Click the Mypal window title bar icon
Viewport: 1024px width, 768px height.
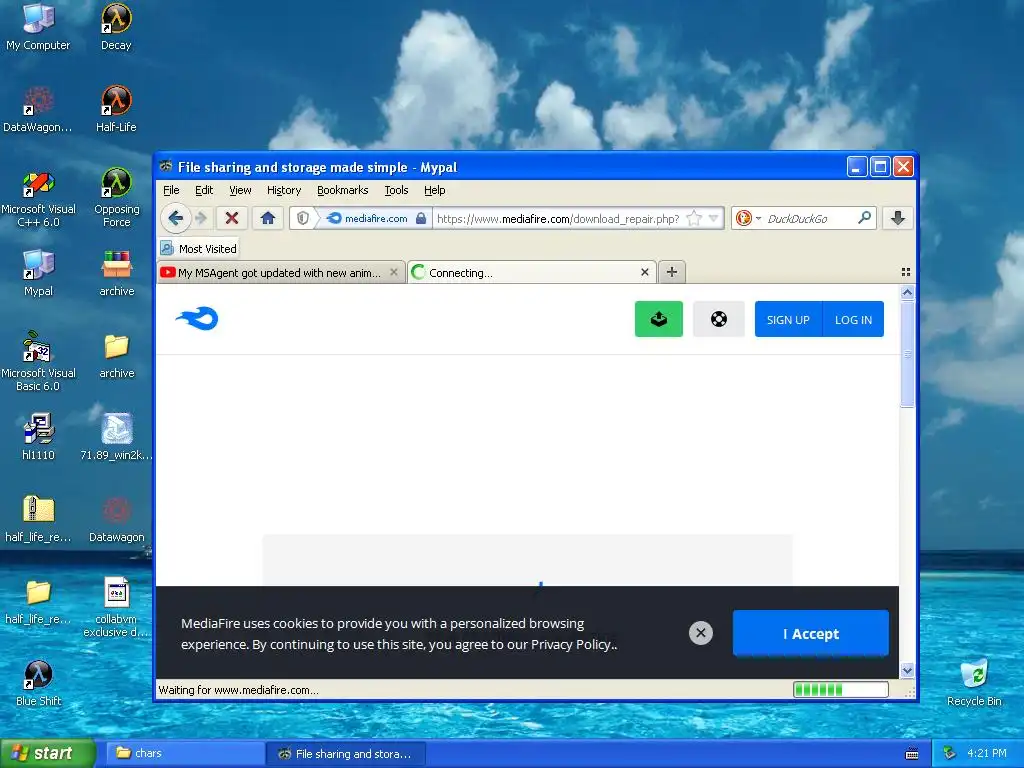(x=166, y=167)
